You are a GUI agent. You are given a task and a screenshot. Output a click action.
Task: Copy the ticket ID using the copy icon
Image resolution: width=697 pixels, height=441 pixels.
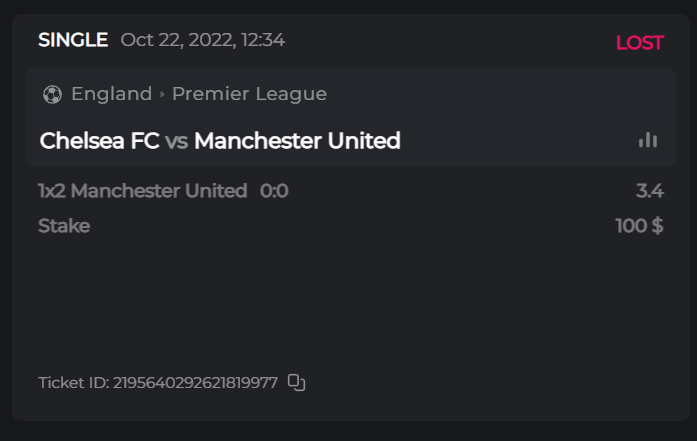(x=296, y=382)
